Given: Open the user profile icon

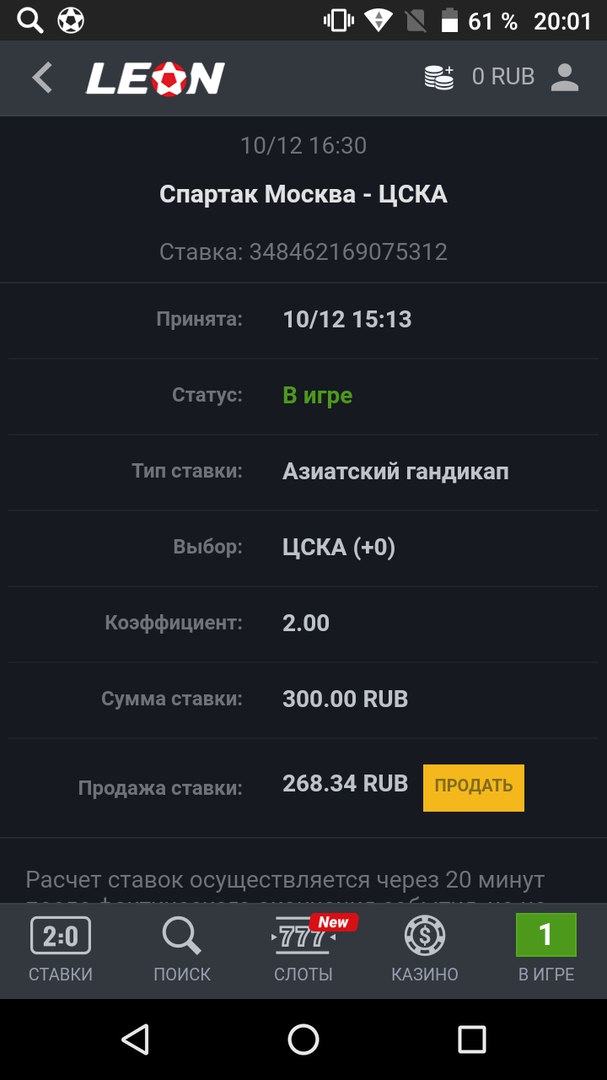Looking at the screenshot, I should (x=565, y=76).
